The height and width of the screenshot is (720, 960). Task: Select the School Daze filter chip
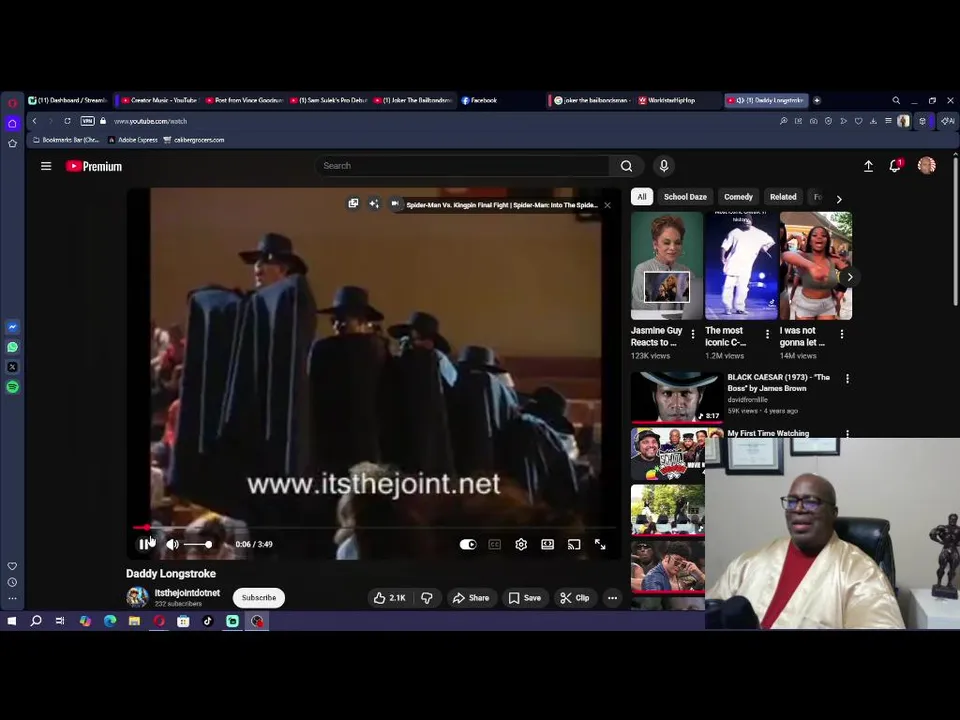tap(685, 197)
